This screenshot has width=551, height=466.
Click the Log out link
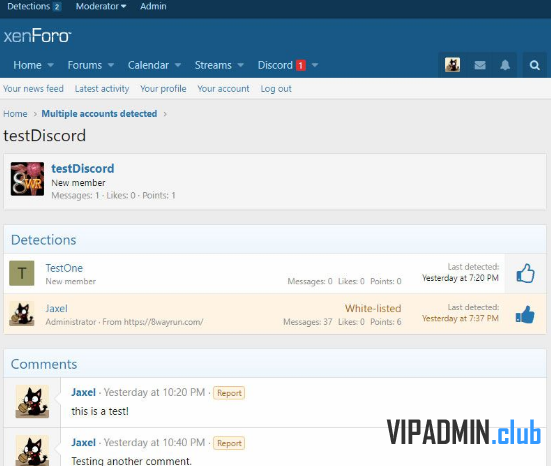(x=276, y=89)
